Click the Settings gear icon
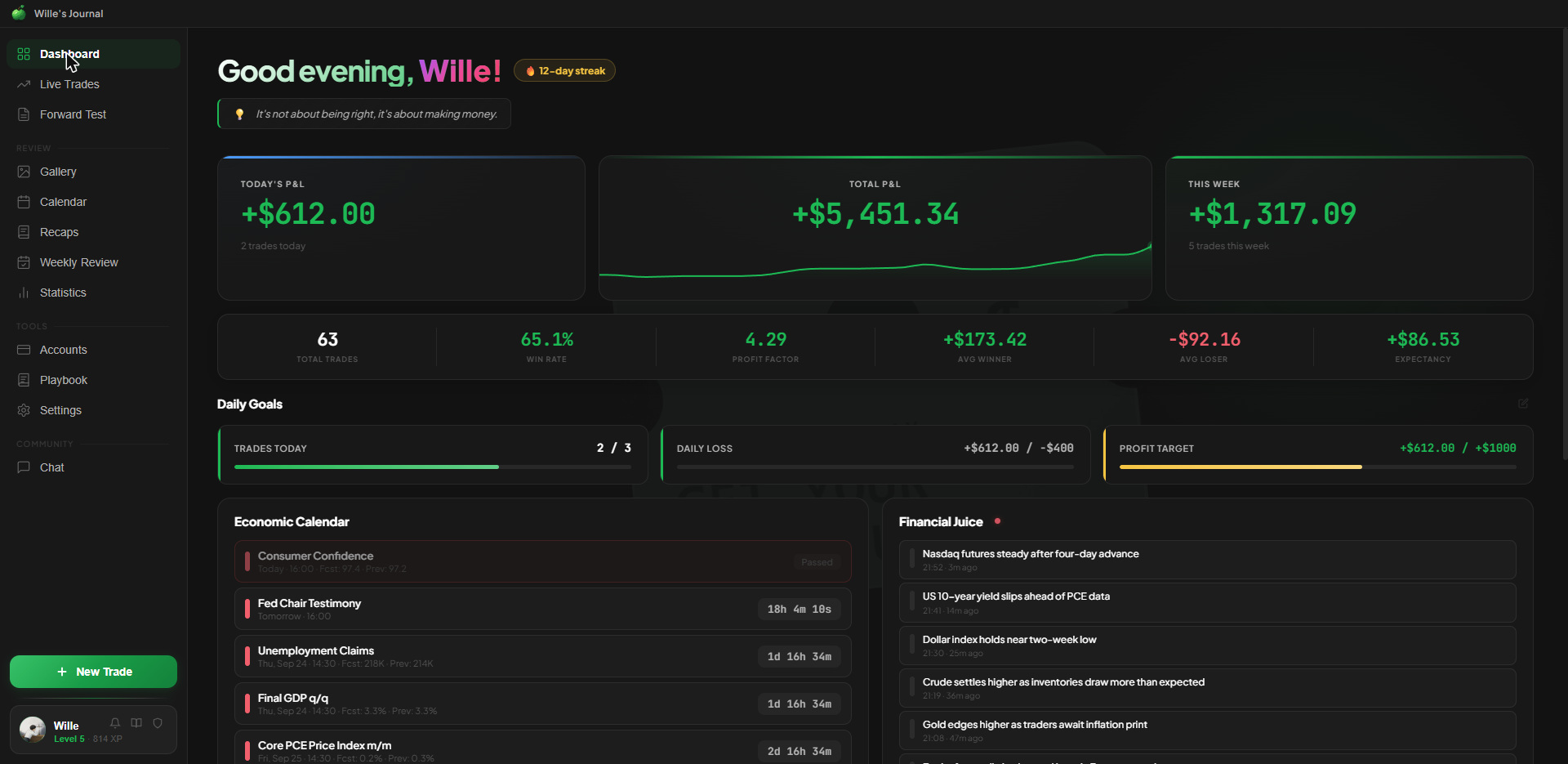The height and width of the screenshot is (764, 1568). [x=24, y=410]
